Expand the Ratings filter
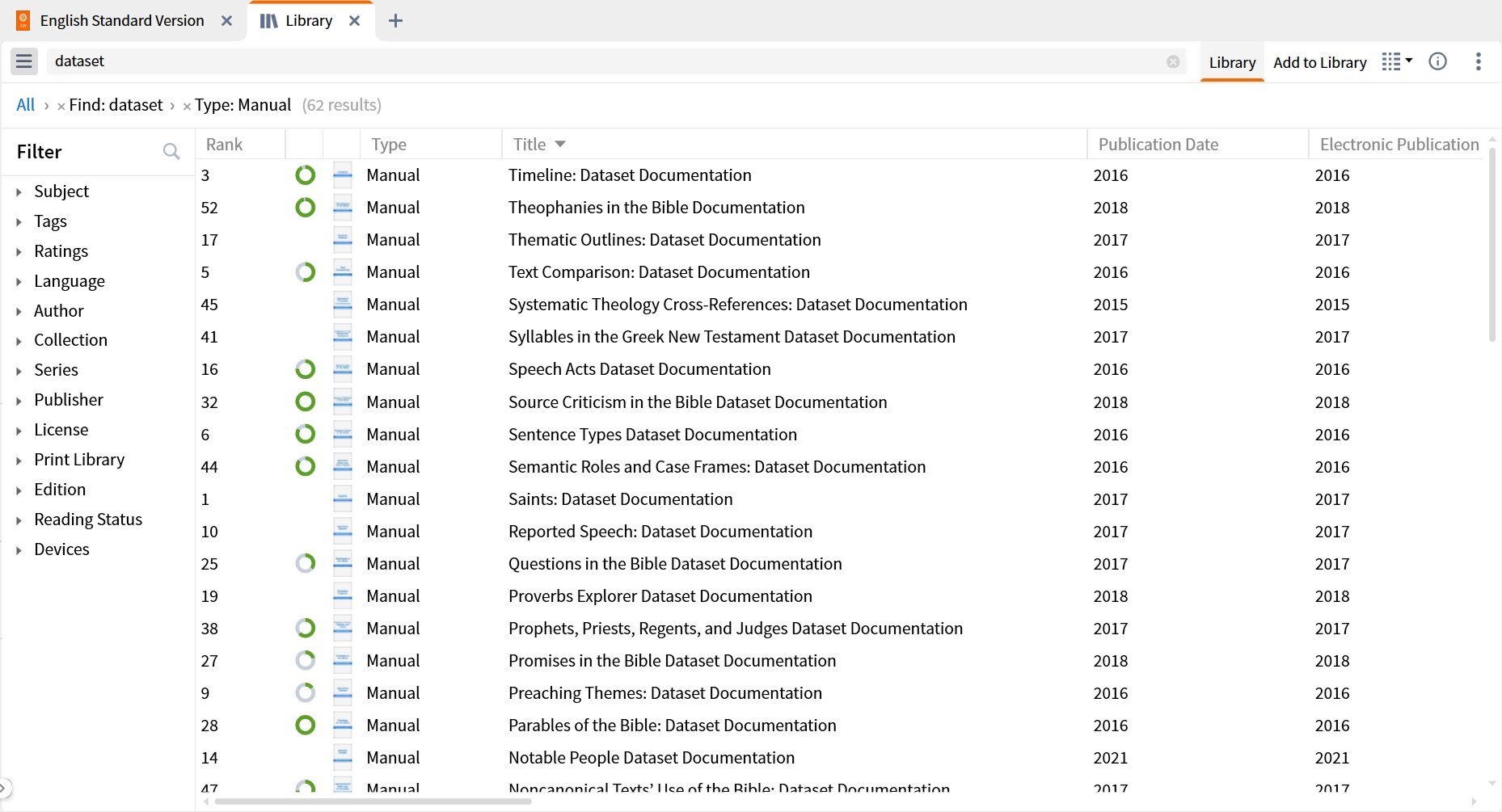Viewport: 1502px width, 812px height. (19, 252)
